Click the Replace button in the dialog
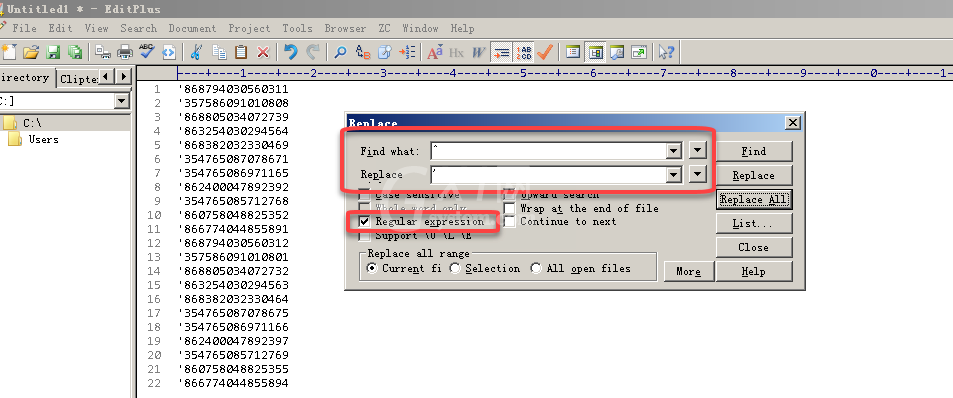 (x=754, y=176)
